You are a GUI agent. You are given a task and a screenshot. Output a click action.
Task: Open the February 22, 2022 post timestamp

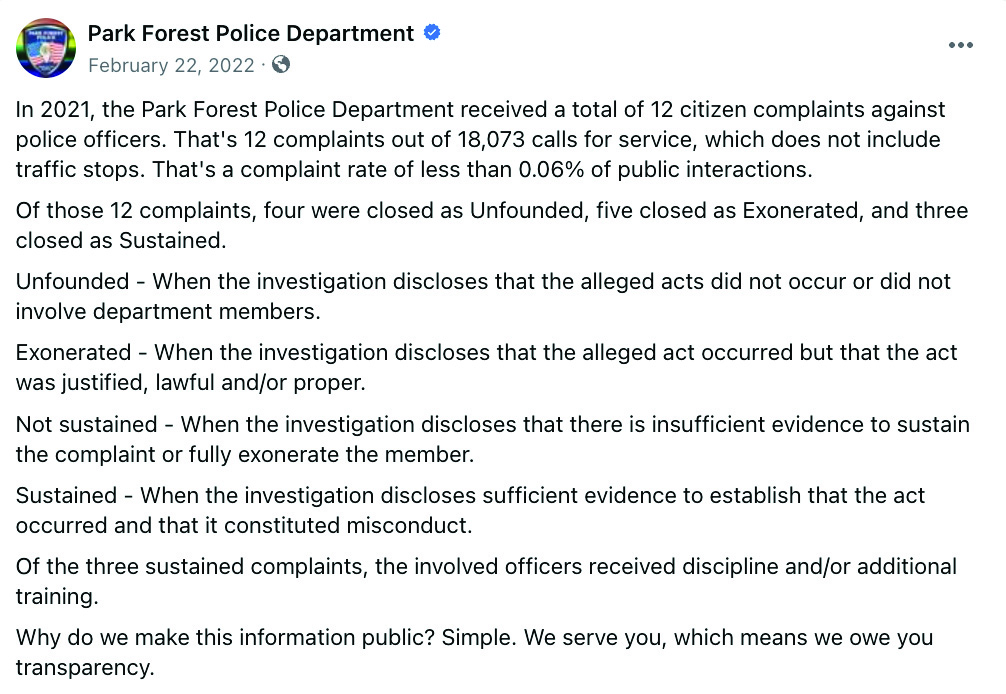point(173,65)
